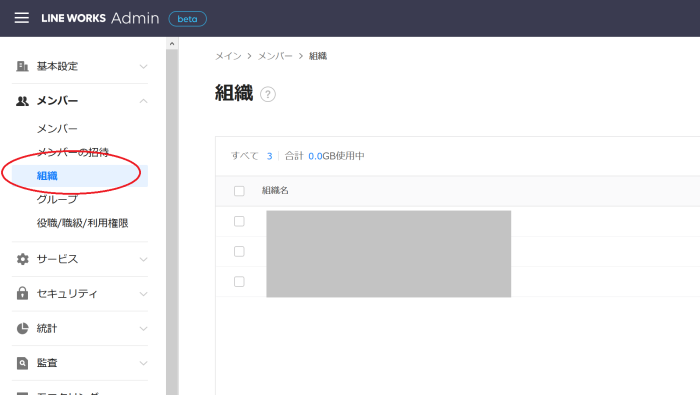Click the 統計 pie chart icon
This screenshot has width=700, height=395.
click(22, 328)
